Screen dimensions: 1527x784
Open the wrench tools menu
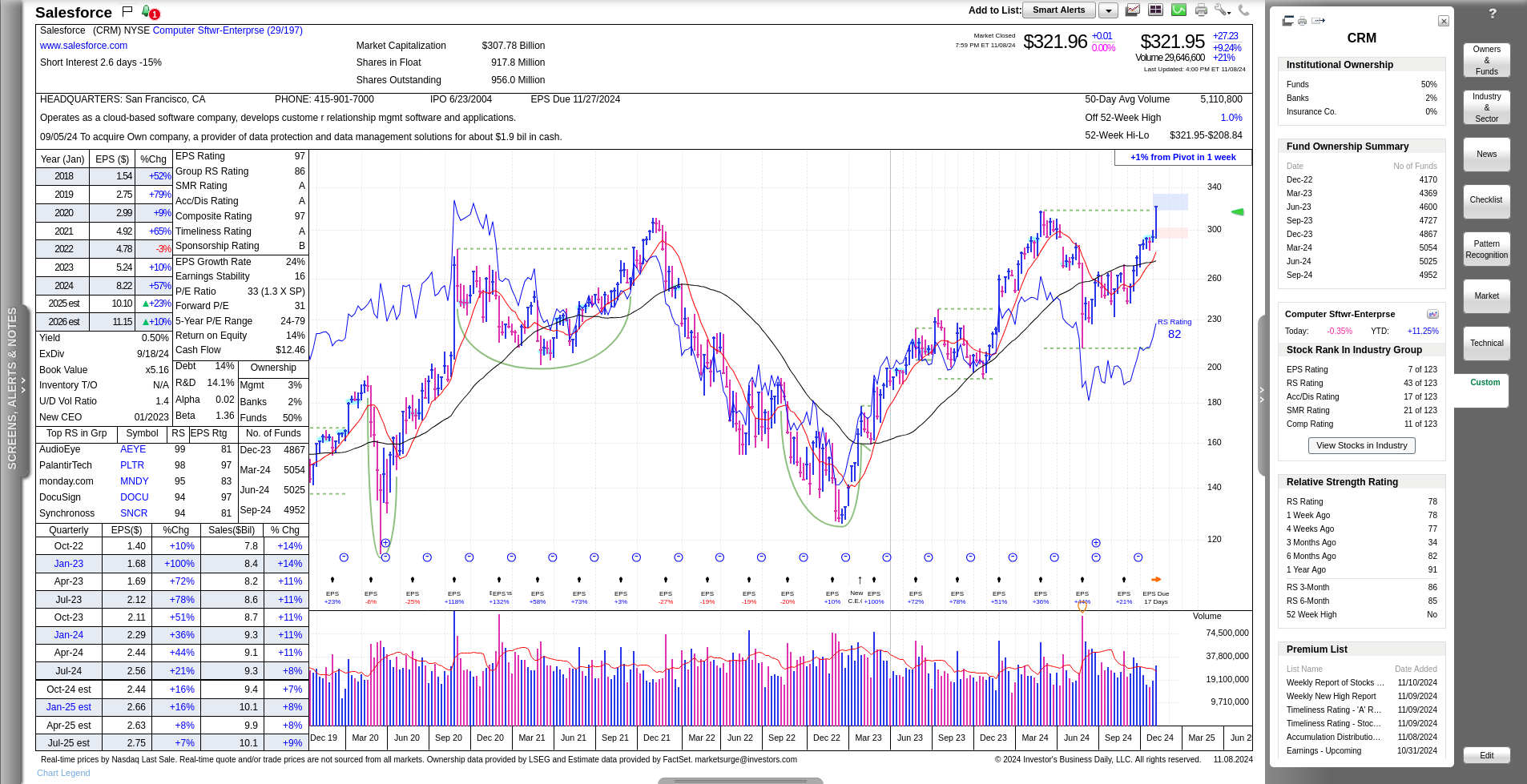1222,10
